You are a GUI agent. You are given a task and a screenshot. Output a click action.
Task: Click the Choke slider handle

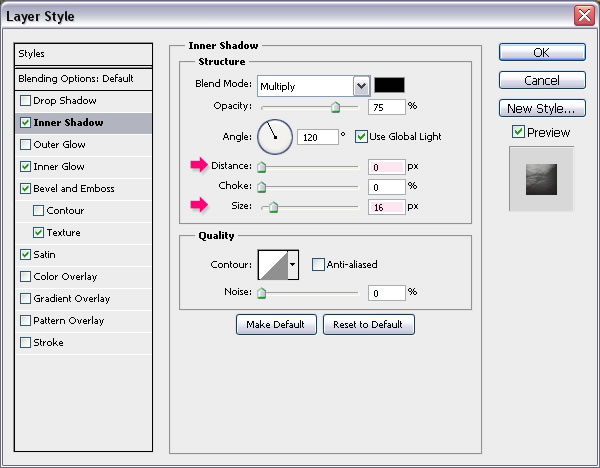(261, 187)
